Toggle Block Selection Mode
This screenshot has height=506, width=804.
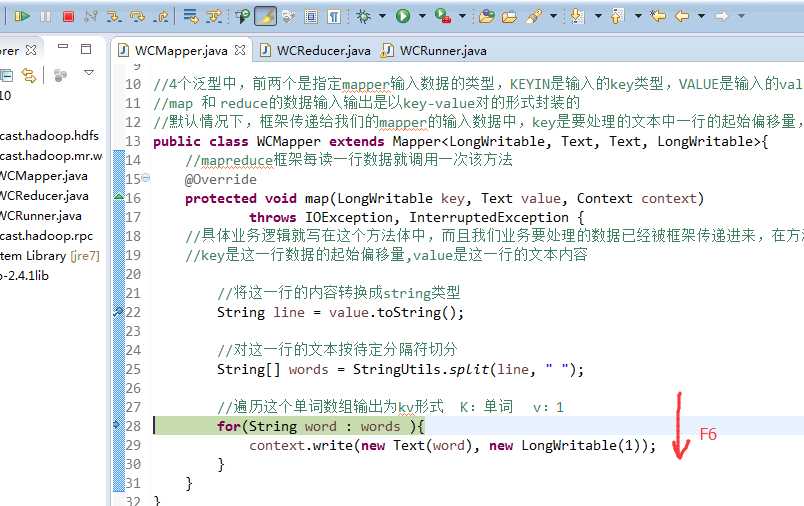(x=311, y=16)
